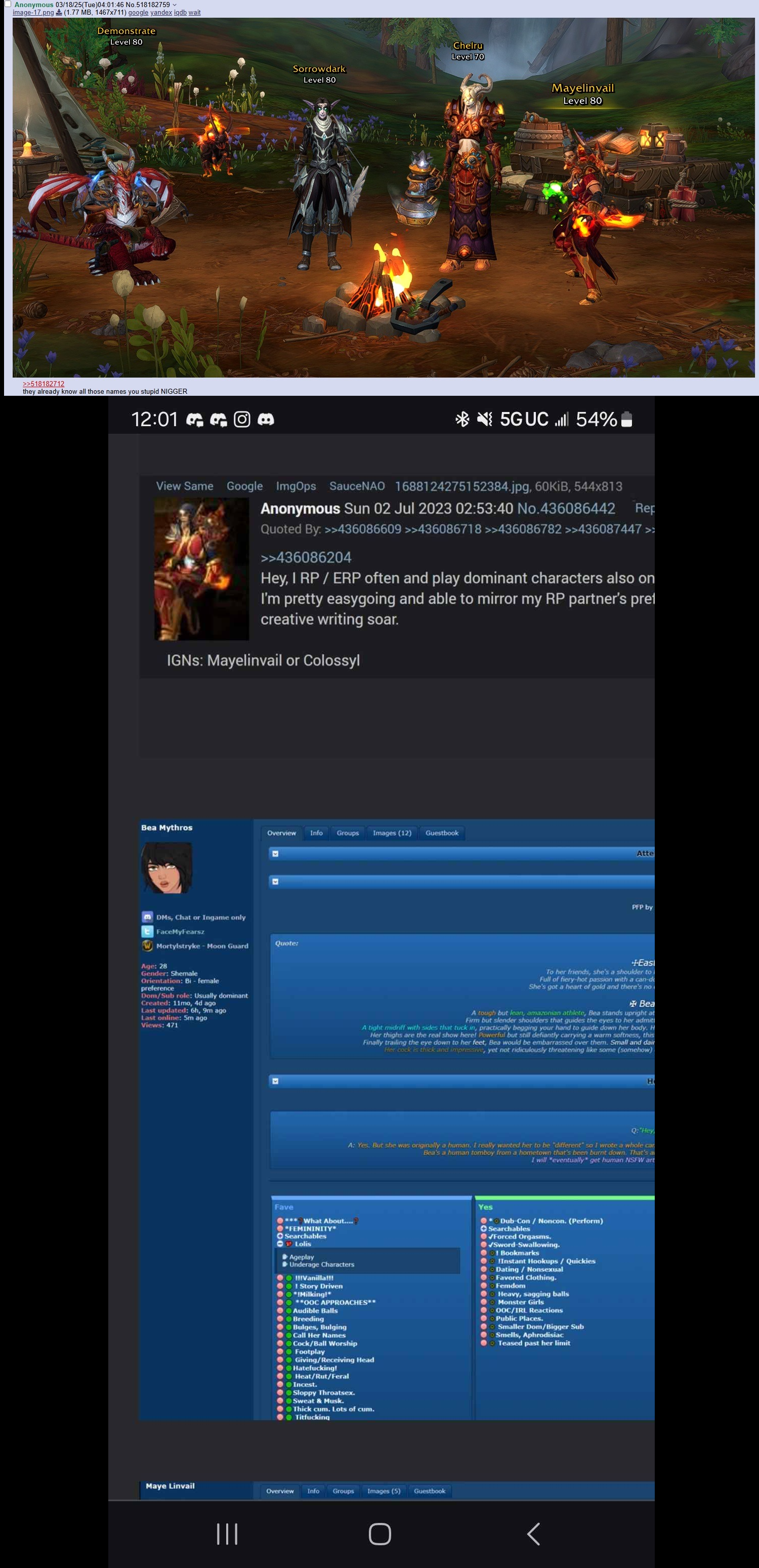This screenshot has width=759, height=1568.
Task: Tap the Android recent apps button
Action: point(227,1534)
